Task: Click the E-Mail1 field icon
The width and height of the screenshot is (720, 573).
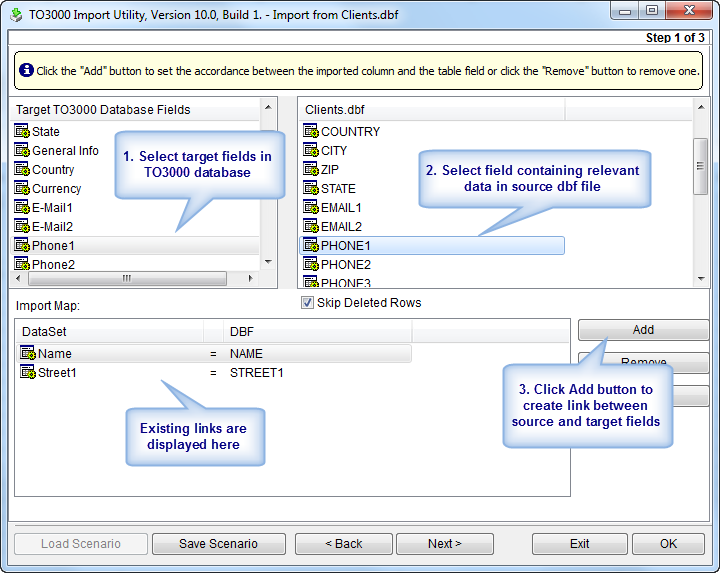Action: [x=22, y=208]
